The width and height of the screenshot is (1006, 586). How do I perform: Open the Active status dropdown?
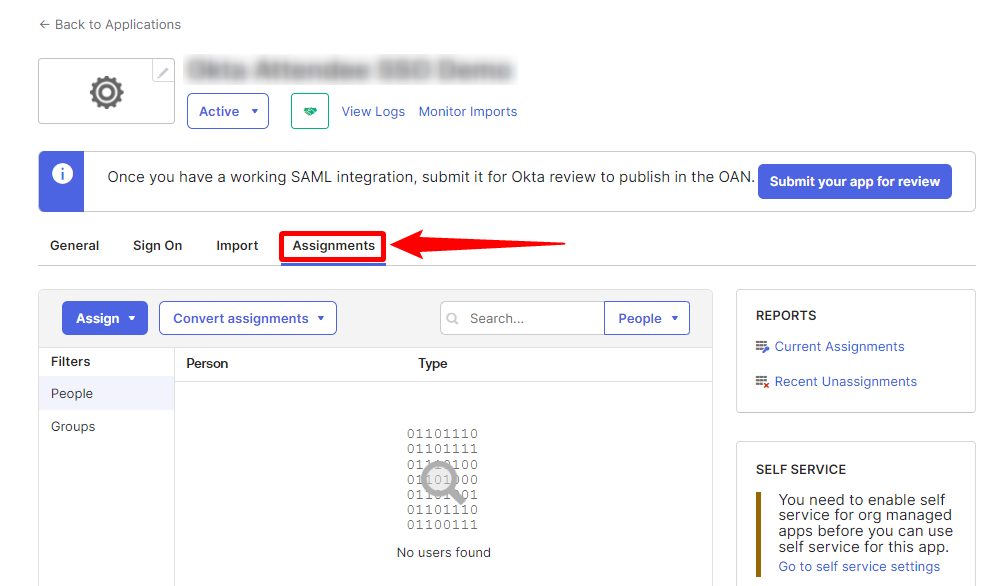tap(228, 111)
